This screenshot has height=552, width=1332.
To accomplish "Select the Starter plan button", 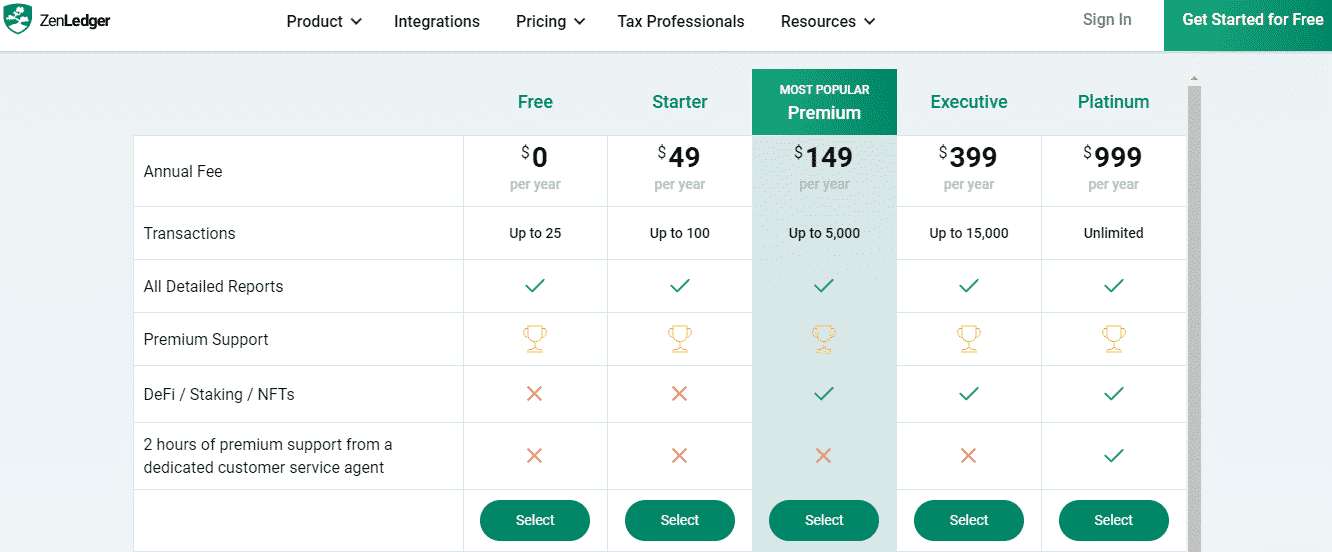I will coord(680,520).
